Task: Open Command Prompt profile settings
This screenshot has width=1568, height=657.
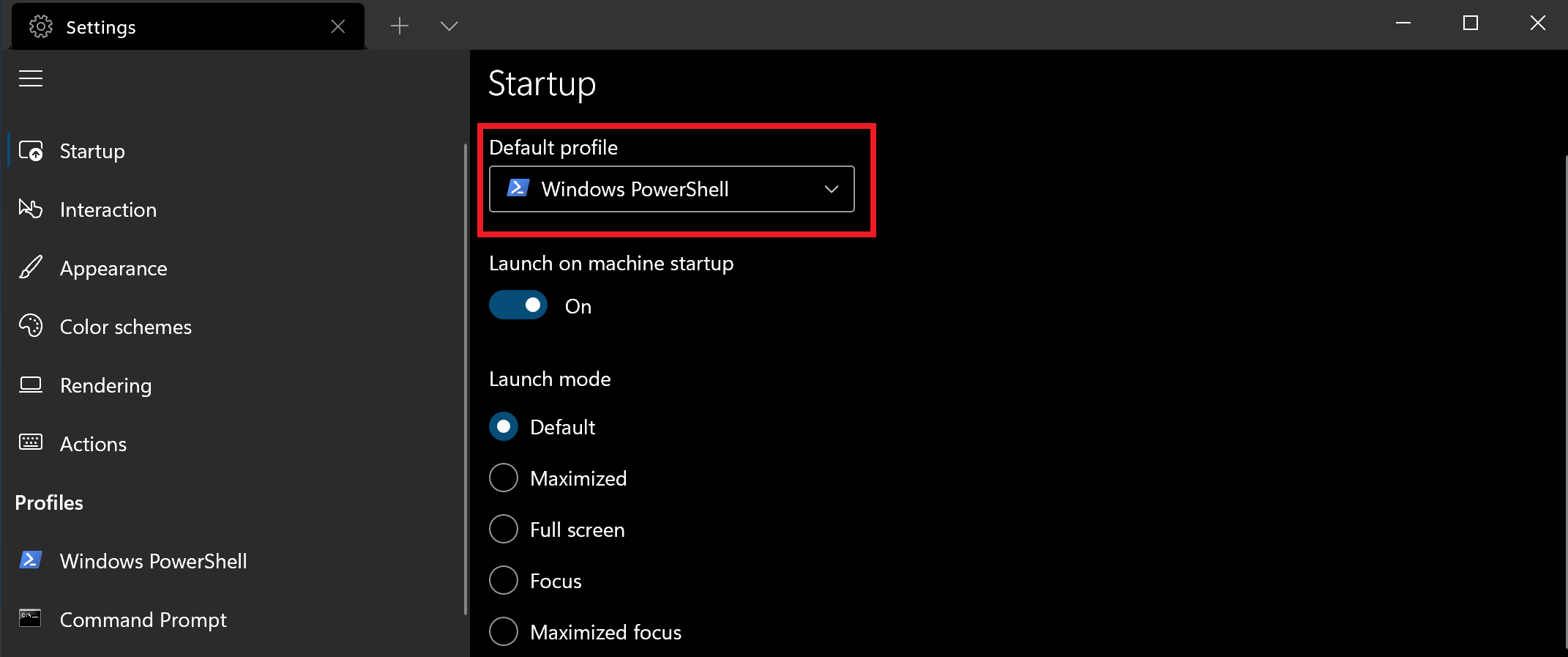Action: click(x=234, y=620)
